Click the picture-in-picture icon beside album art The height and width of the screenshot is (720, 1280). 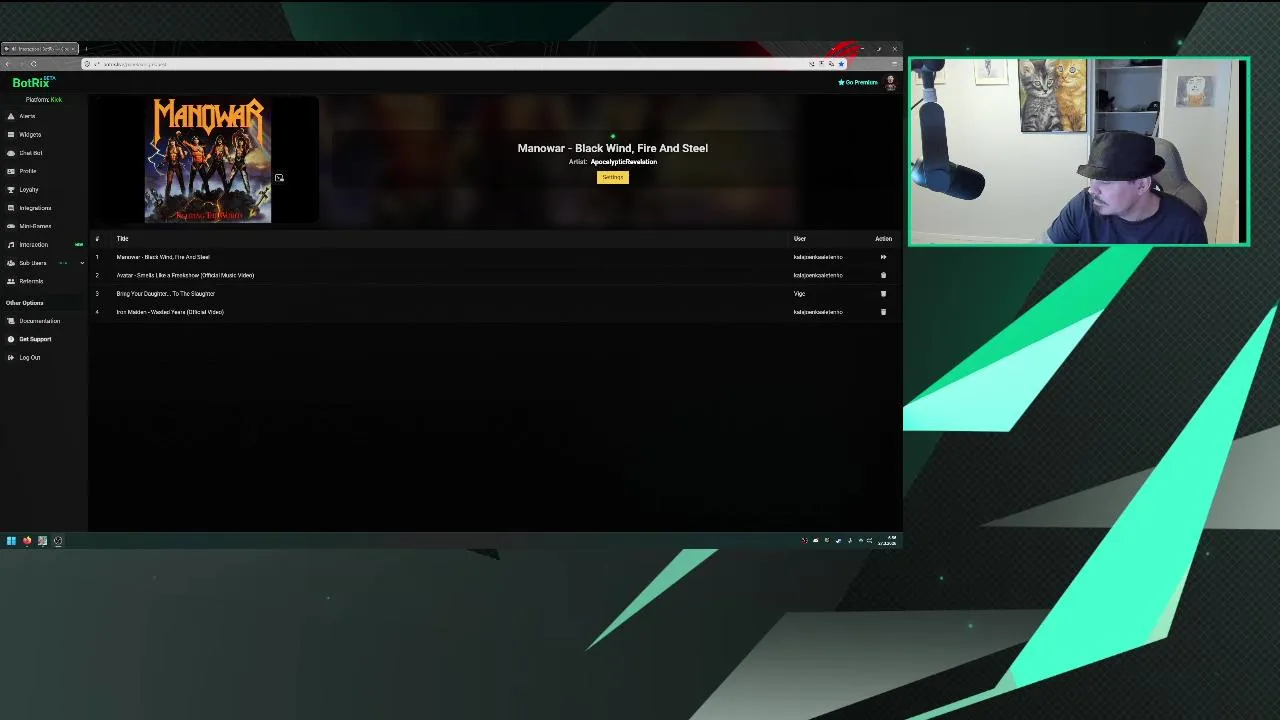279,178
